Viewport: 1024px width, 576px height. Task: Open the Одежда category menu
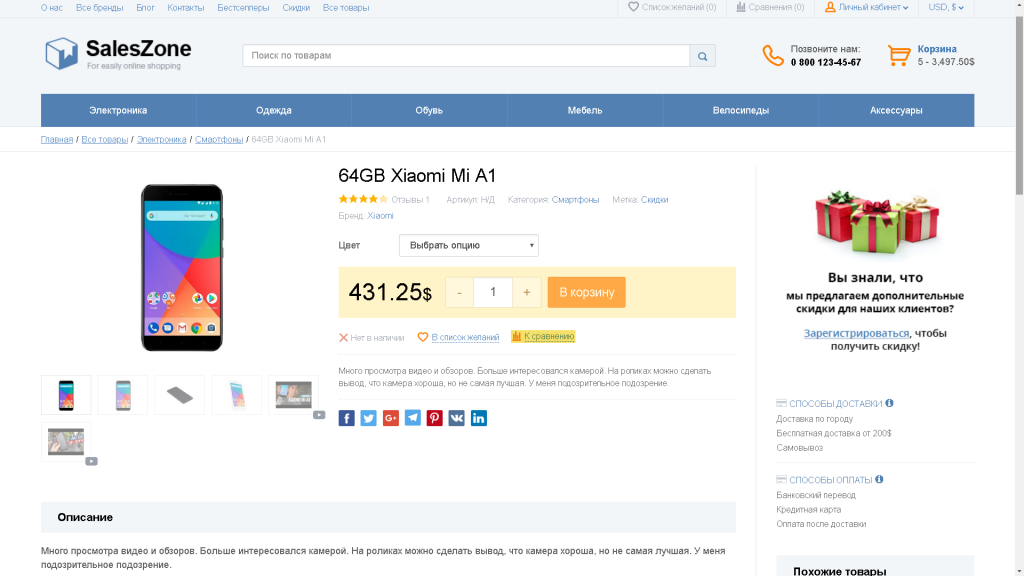[x=274, y=110]
